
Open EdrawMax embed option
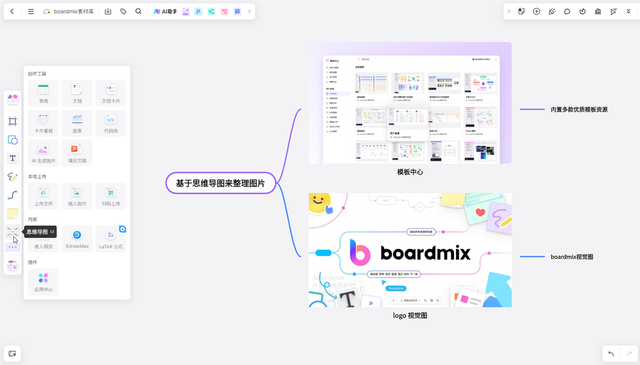pyautogui.click(x=77, y=239)
